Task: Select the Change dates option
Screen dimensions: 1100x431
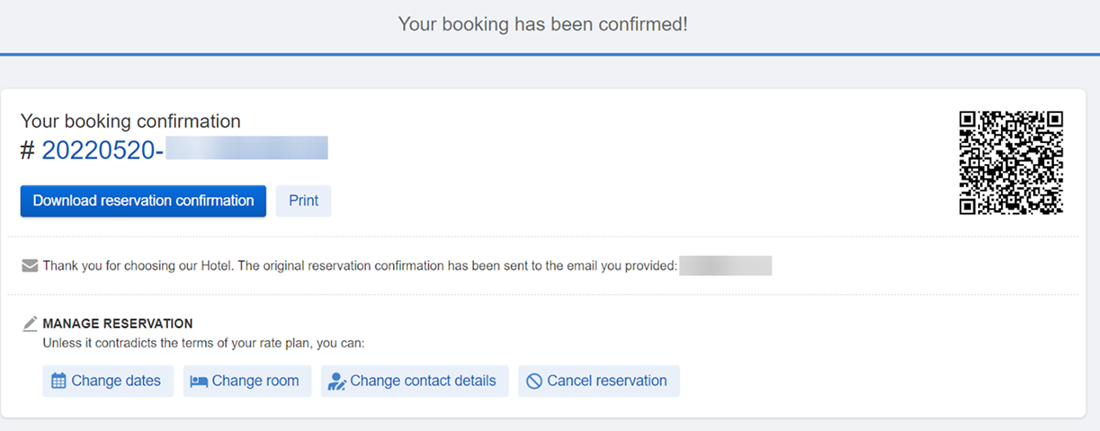Action: (108, 381)
